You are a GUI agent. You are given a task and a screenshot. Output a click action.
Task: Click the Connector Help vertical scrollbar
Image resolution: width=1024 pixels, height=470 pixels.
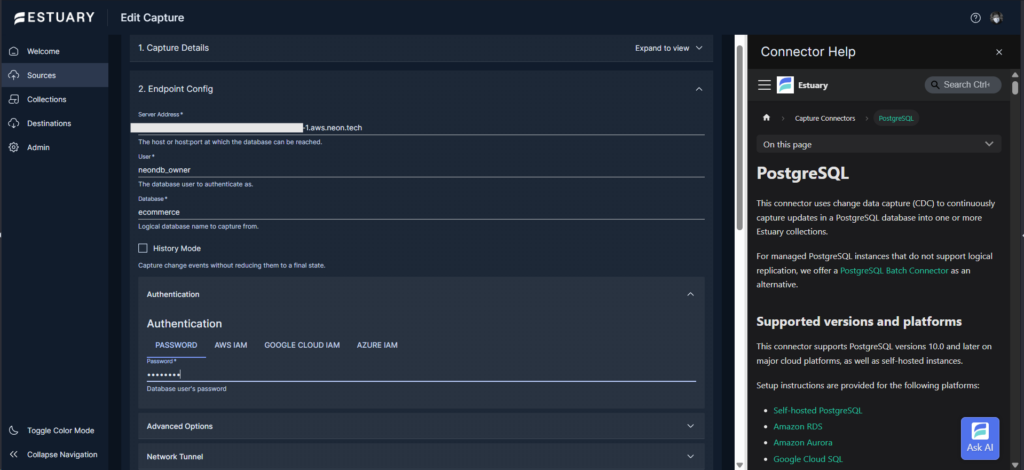click(1015, 88)
